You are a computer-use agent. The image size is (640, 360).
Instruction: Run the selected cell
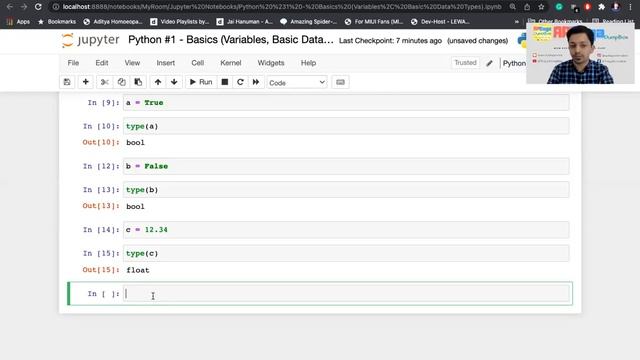pyautogui.click(x=201, y=82)
